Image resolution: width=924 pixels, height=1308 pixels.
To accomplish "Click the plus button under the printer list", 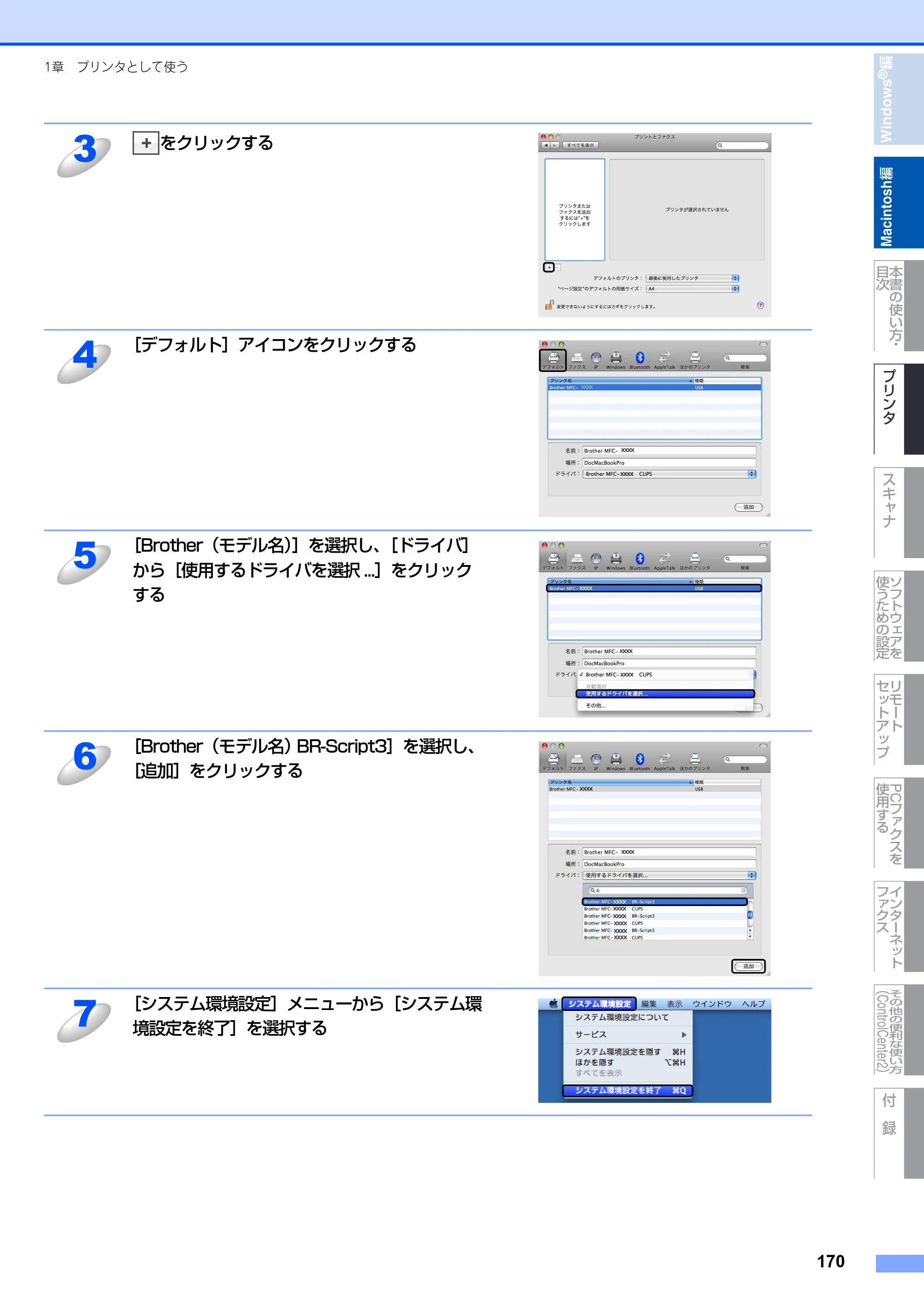I will point(548,267).
